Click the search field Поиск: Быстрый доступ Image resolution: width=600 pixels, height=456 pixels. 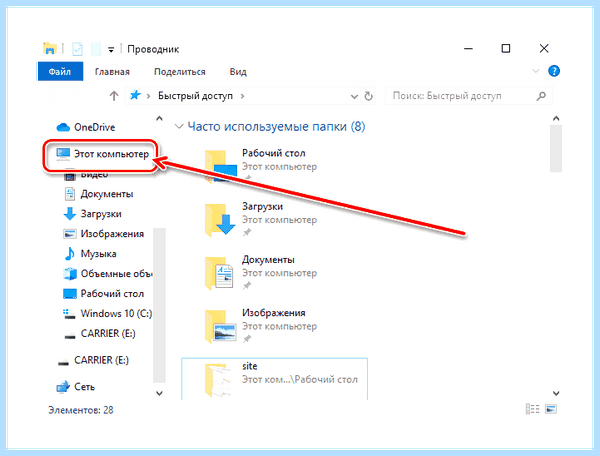[x=469, y=96]
